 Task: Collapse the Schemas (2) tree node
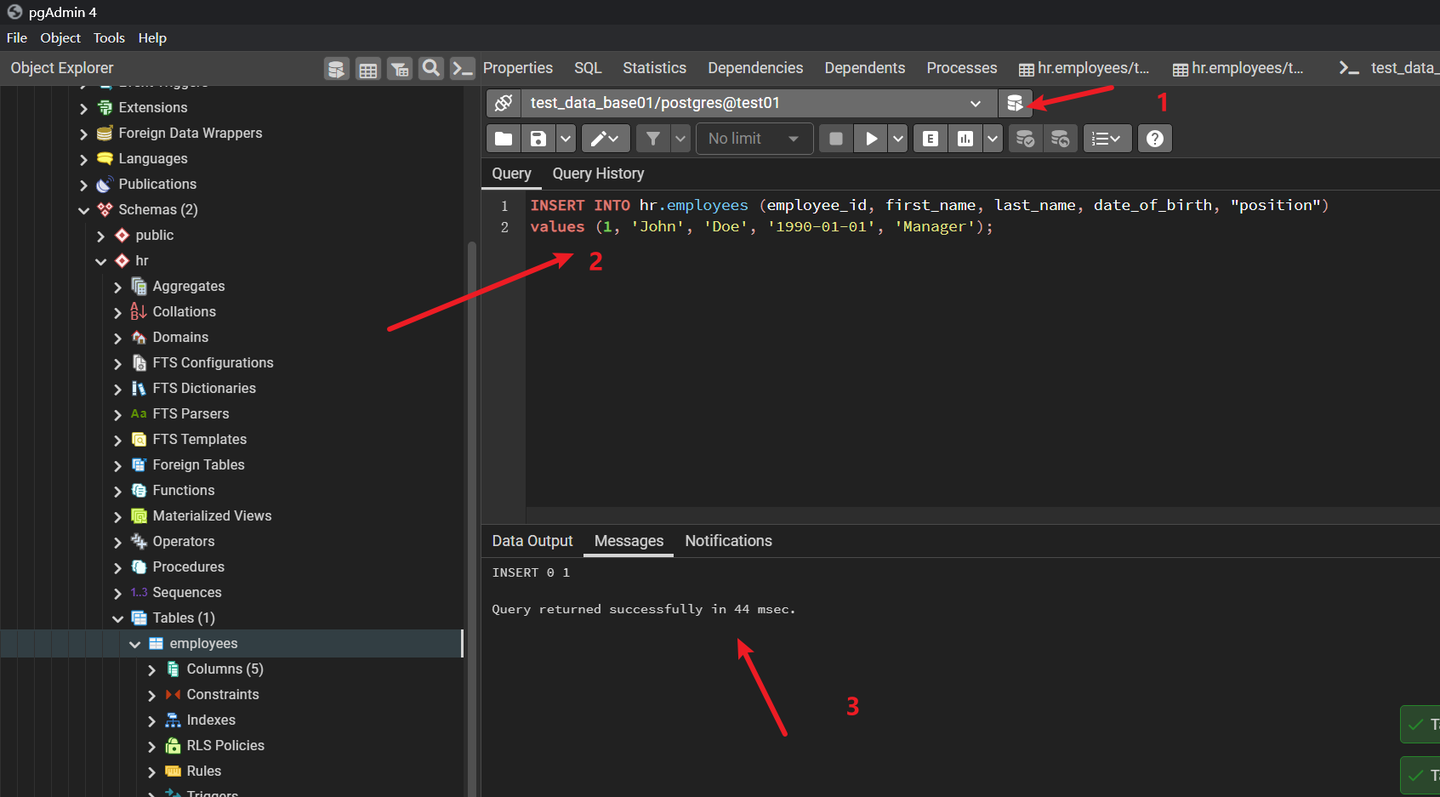click(x=84, y=210)
